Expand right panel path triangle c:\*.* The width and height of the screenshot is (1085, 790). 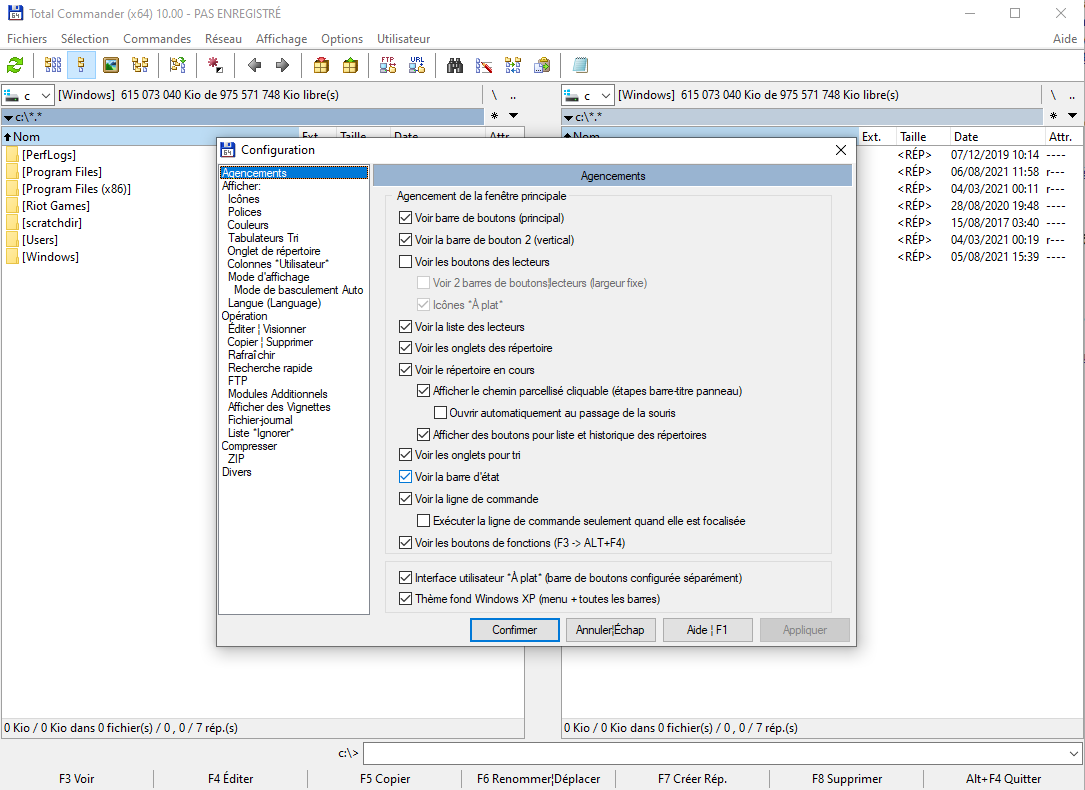click(568, 118)
